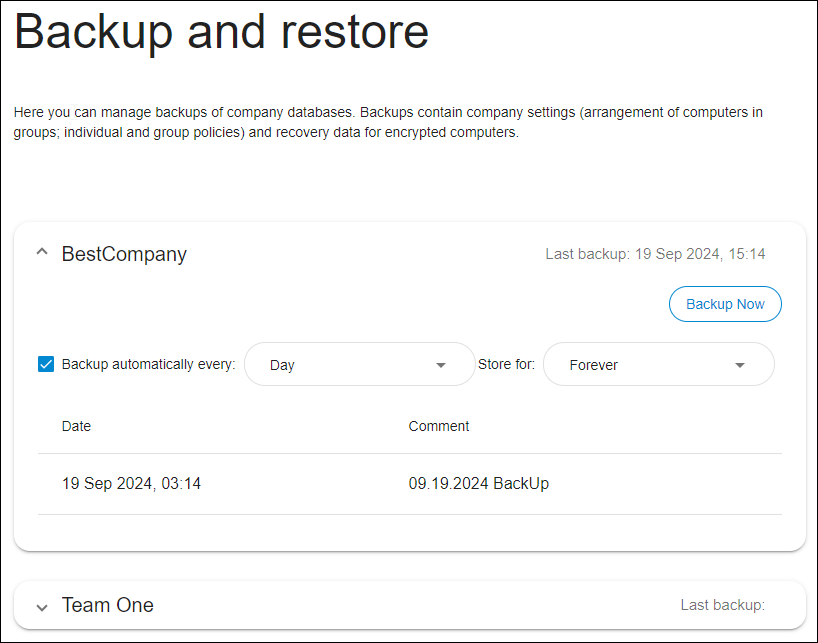
Task: Click the Day dropdown arrow icon
Action: click(x=441, y=365)
